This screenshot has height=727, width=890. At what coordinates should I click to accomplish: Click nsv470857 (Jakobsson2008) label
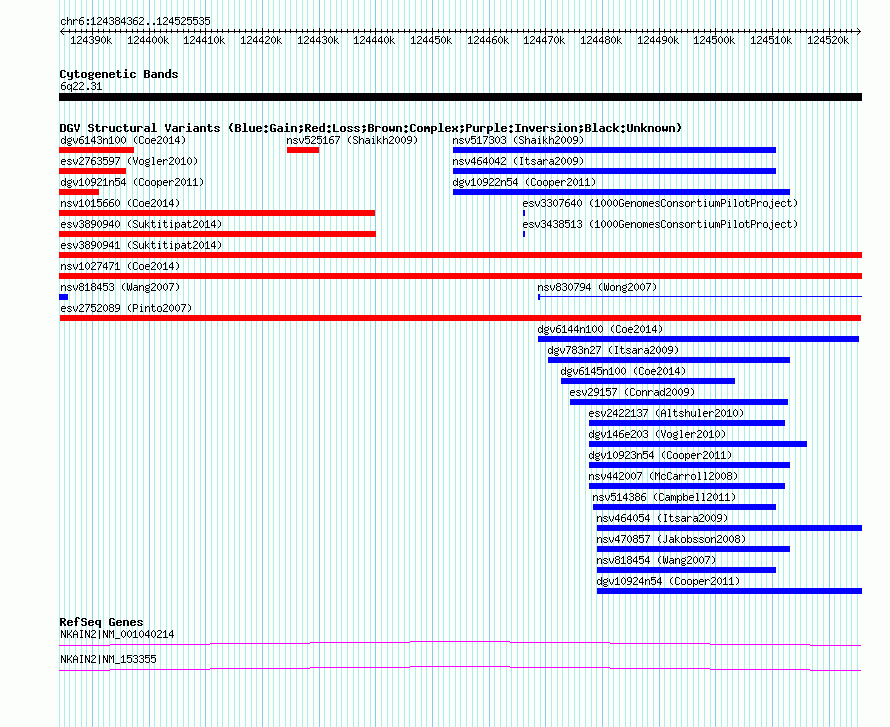pos(671,539)
